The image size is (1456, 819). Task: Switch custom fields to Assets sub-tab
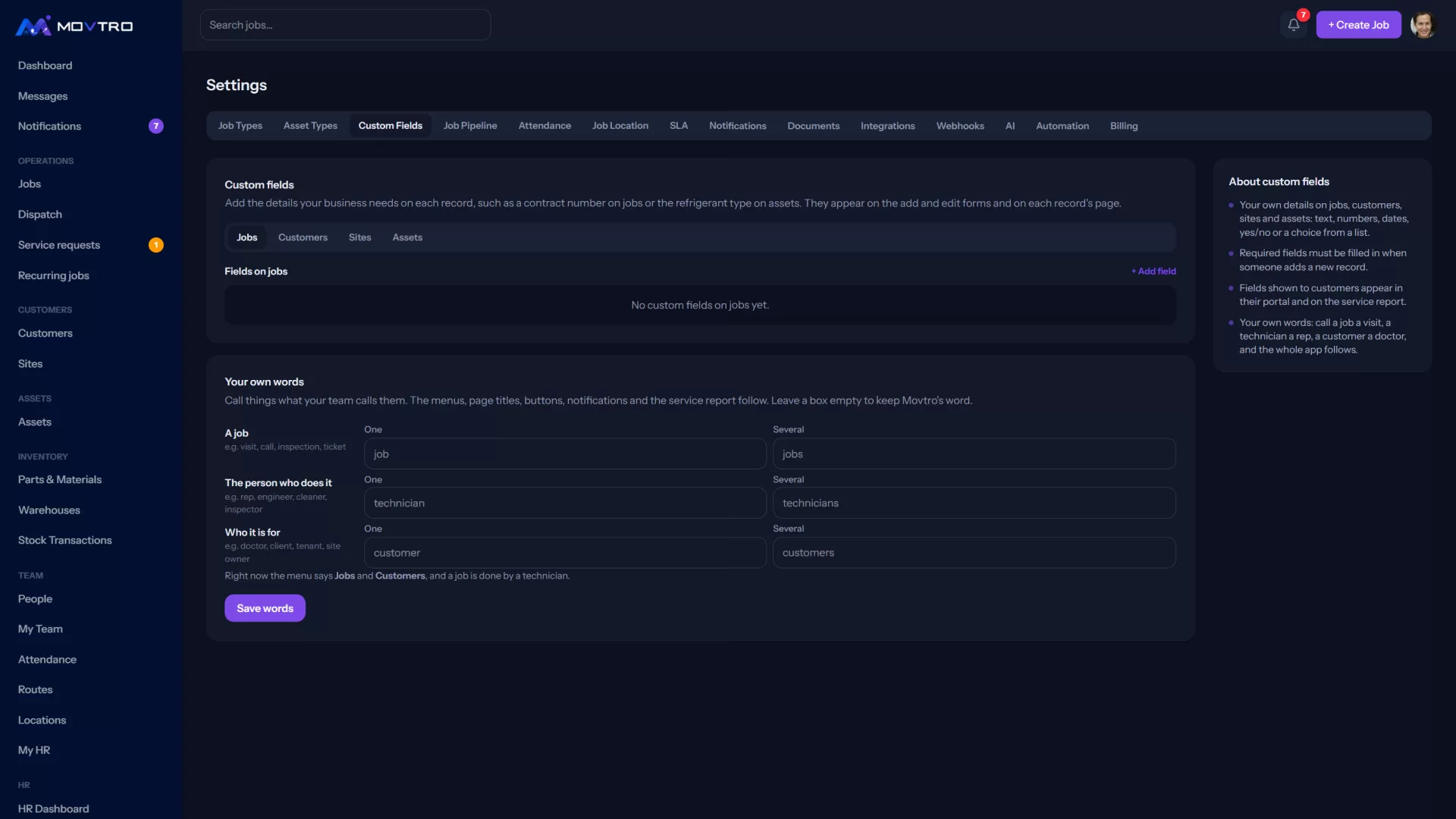[x=407, y=237]
